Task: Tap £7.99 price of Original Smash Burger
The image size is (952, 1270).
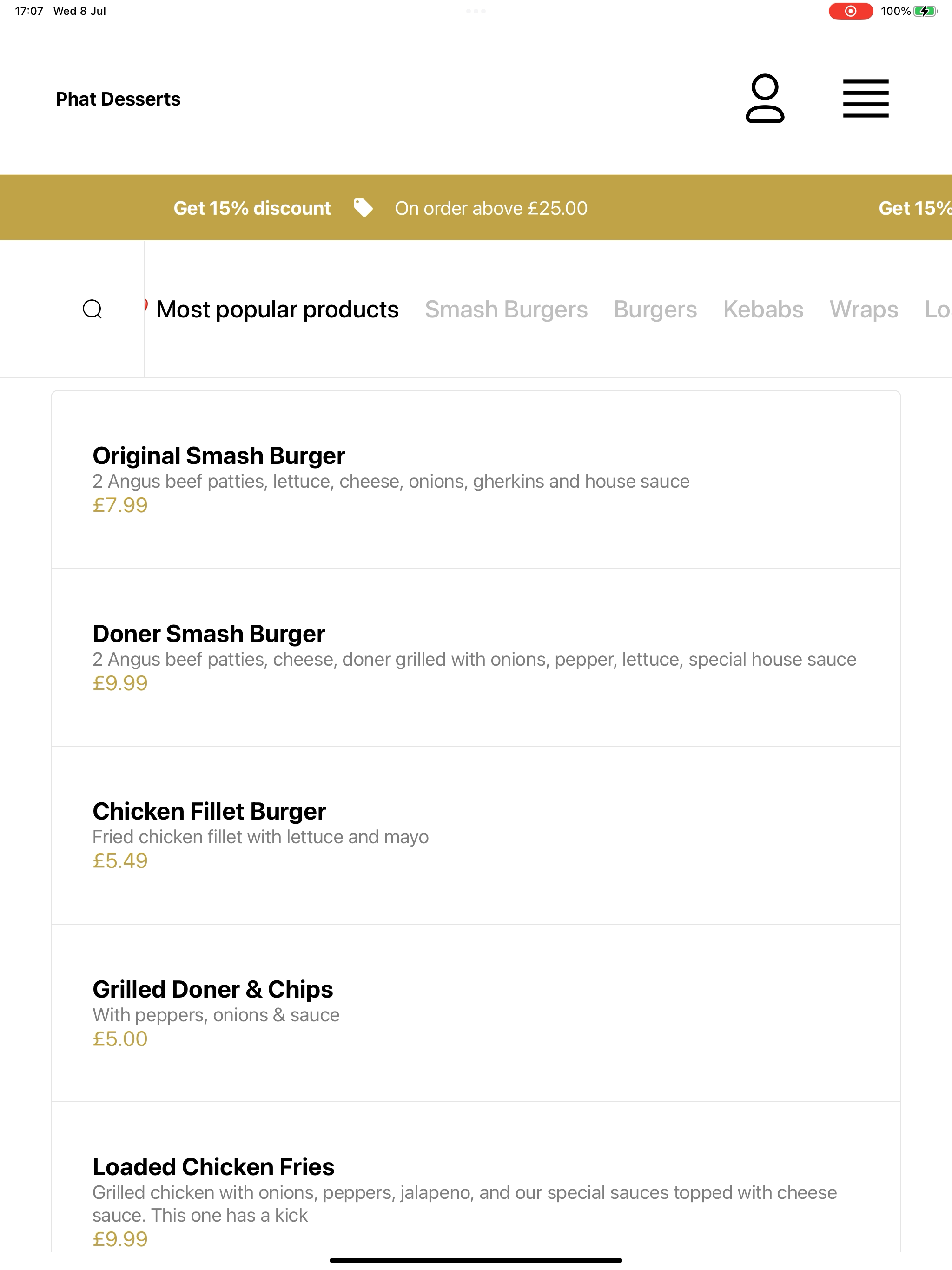Action: (x=120, y=505)
